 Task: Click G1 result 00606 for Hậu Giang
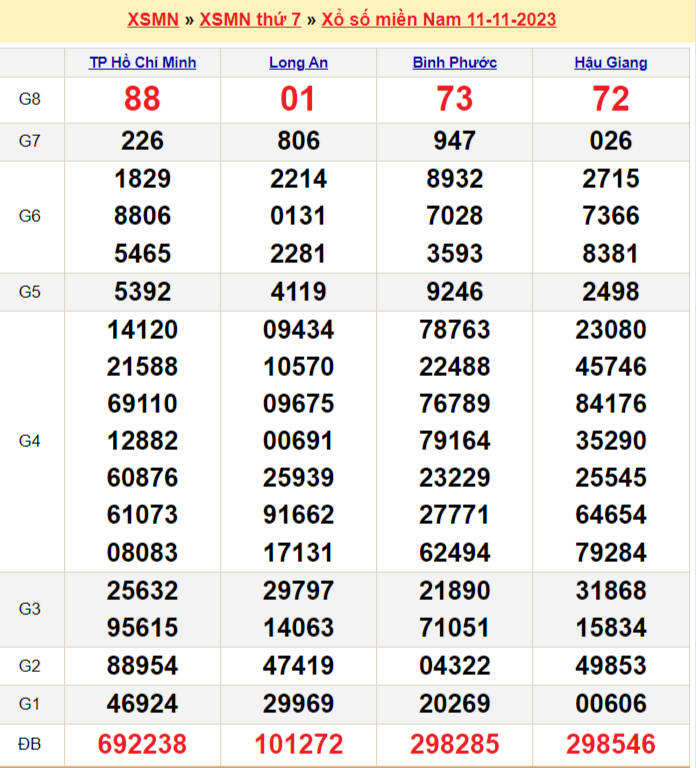tap(610, 704)
